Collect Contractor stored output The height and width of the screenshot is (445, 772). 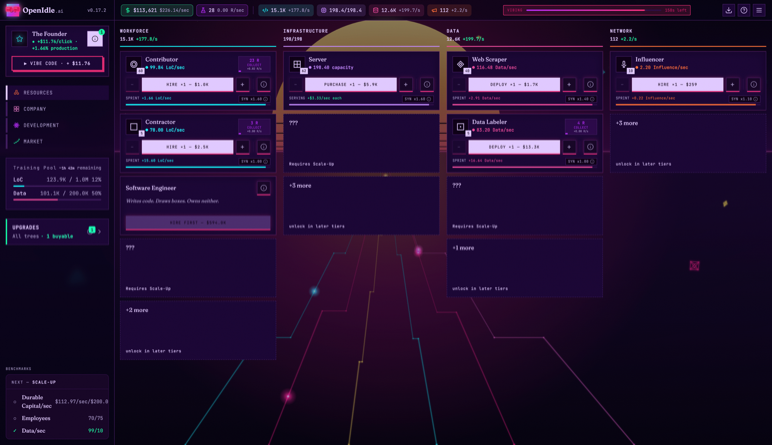coord(254,127)
